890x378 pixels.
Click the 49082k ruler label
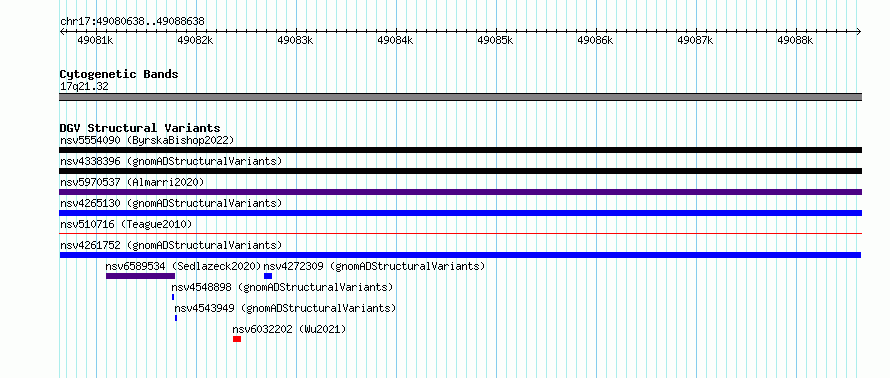[x=195, y=40]
